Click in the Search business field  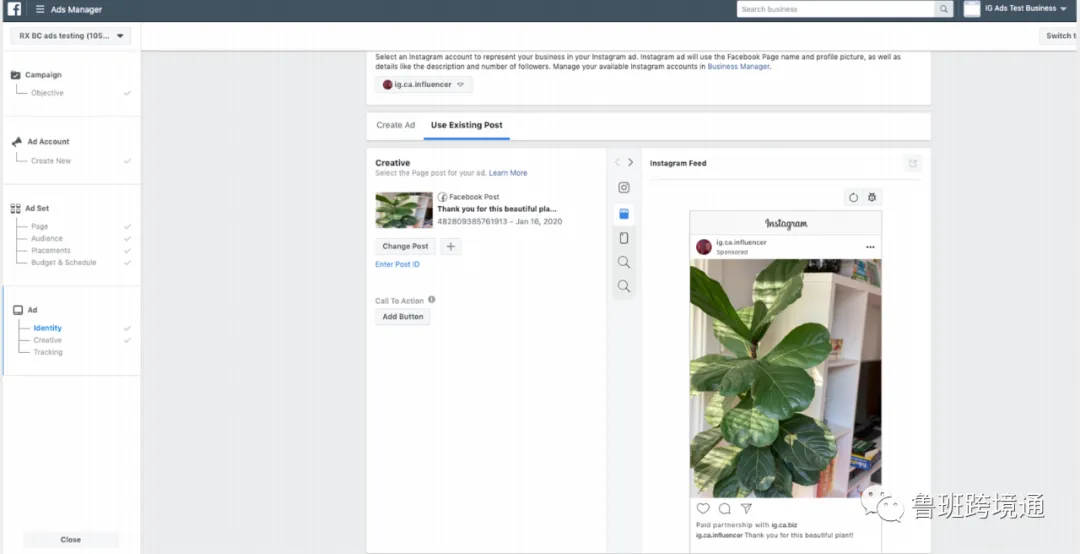coord(836,9)
